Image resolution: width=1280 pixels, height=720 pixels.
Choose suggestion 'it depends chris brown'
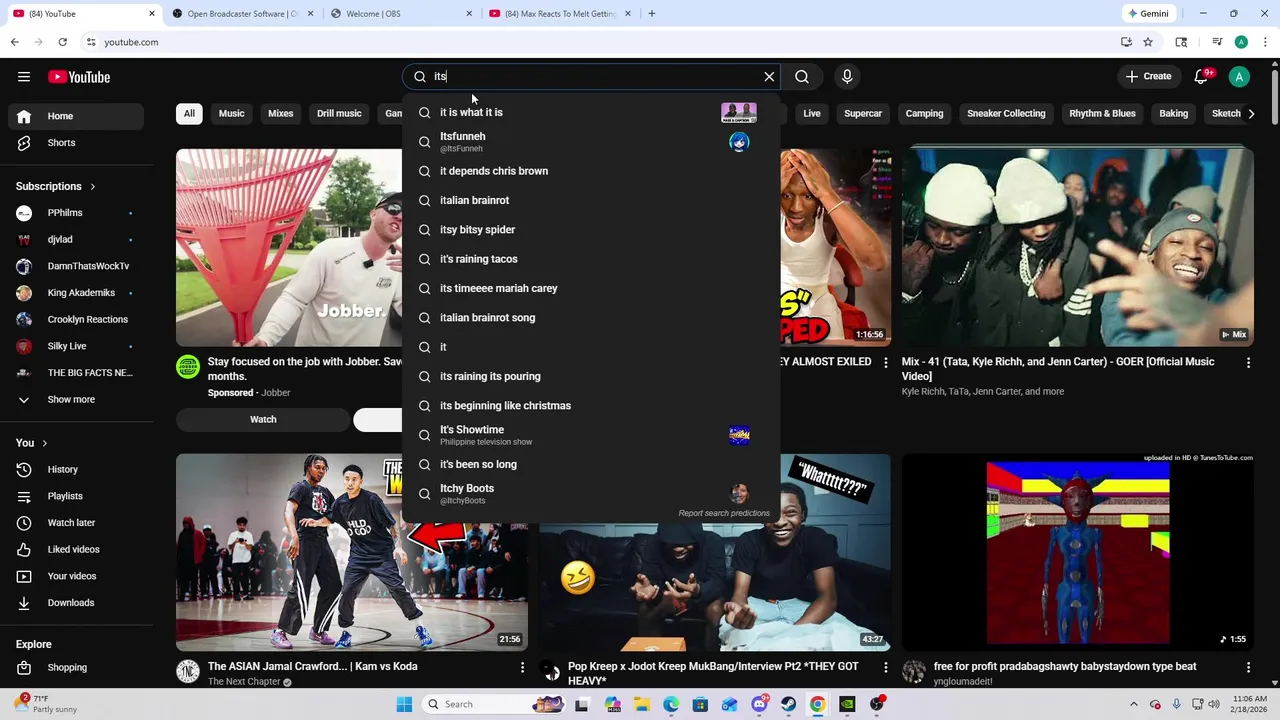click(x=590, y=171)
